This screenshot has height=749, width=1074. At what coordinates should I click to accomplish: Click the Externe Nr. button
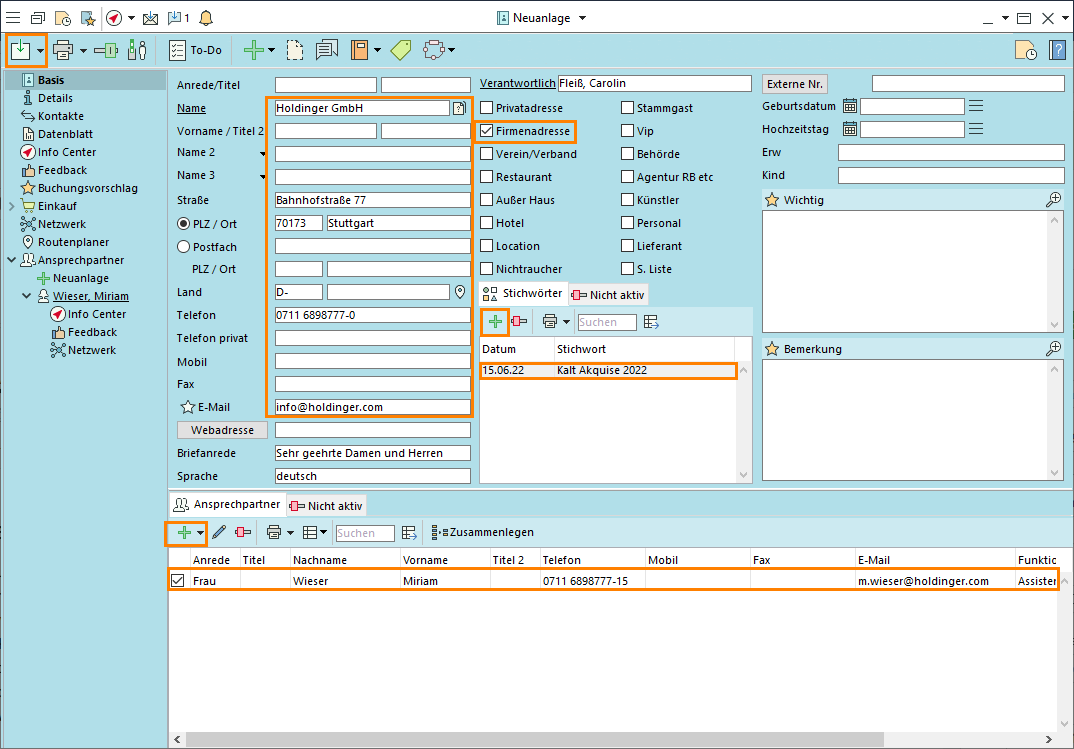(795, 84)
